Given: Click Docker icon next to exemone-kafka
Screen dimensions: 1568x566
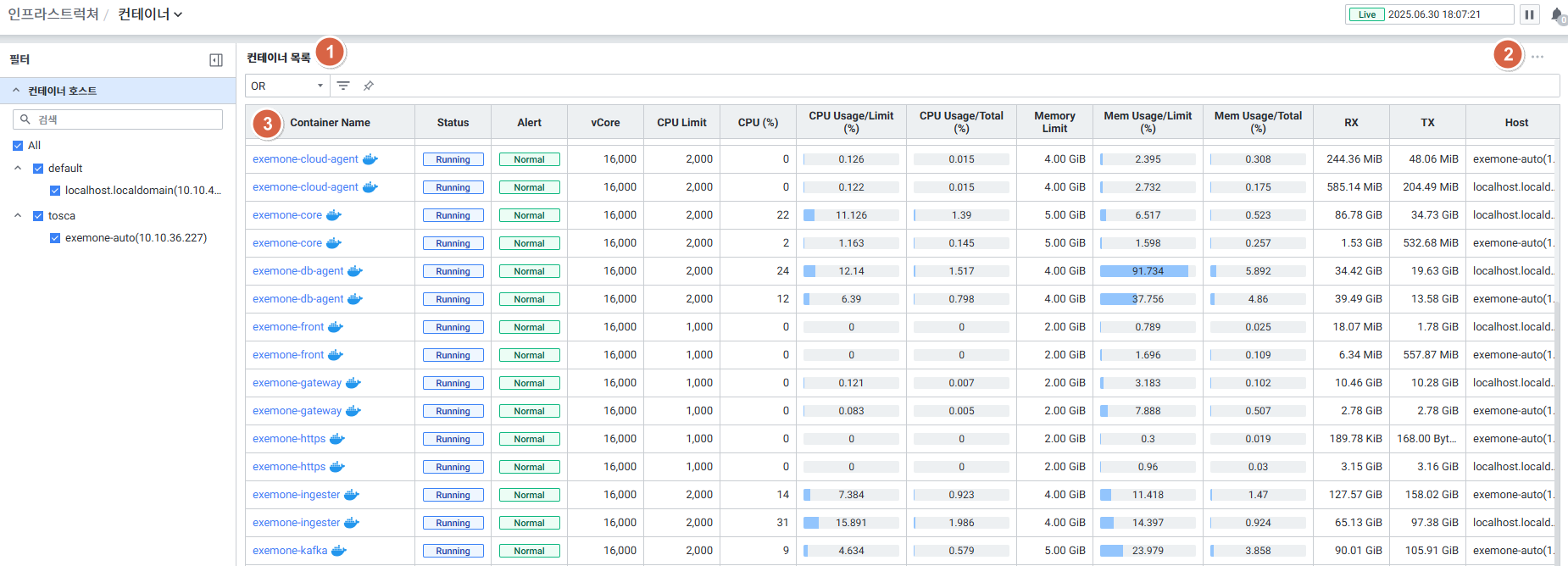Looking at the screenshot, I should pyautogui.click(x=339, y=551).
